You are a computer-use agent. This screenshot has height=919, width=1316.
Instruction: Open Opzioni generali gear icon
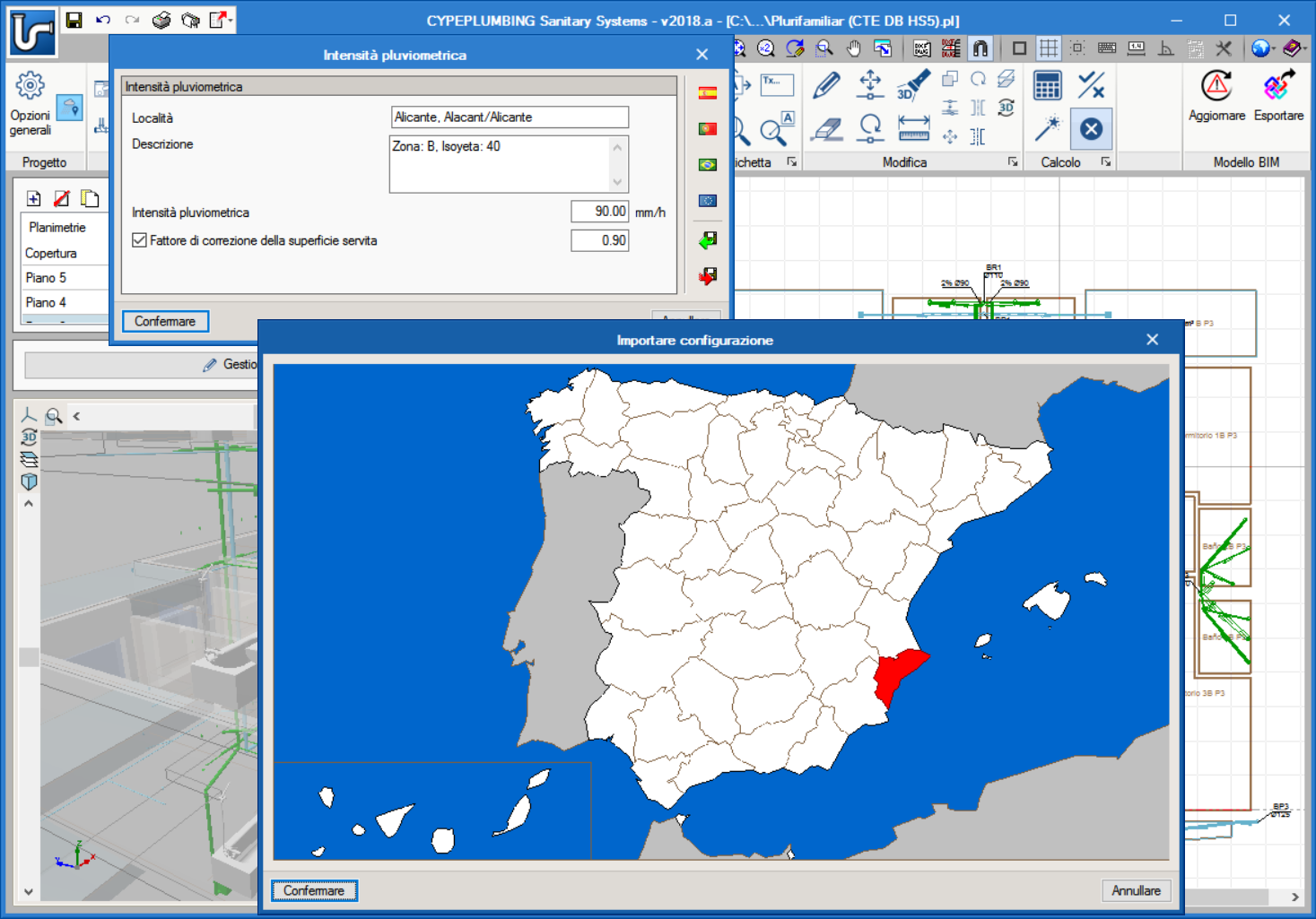tap(30, 86)
